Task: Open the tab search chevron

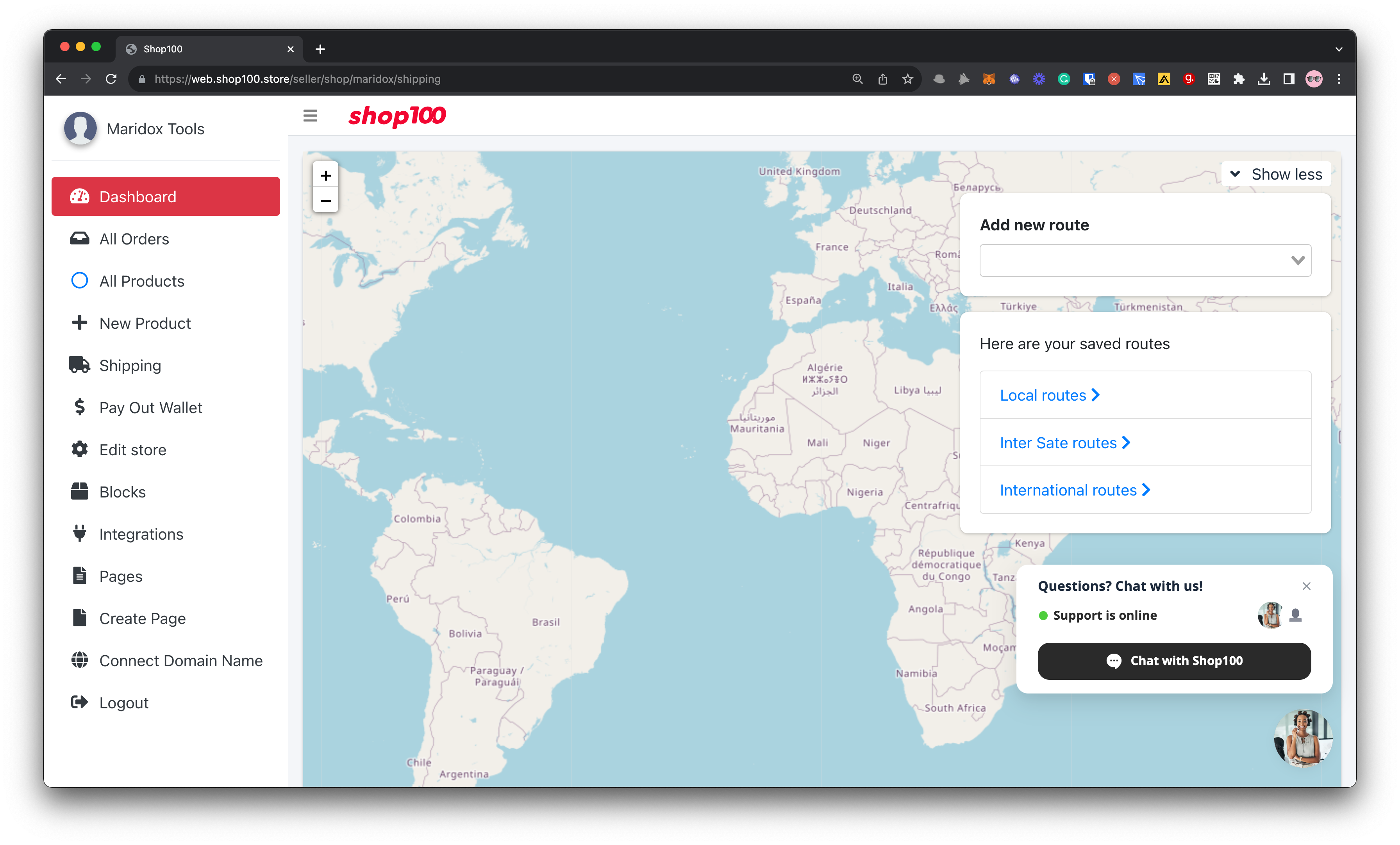Action: 1339,49
